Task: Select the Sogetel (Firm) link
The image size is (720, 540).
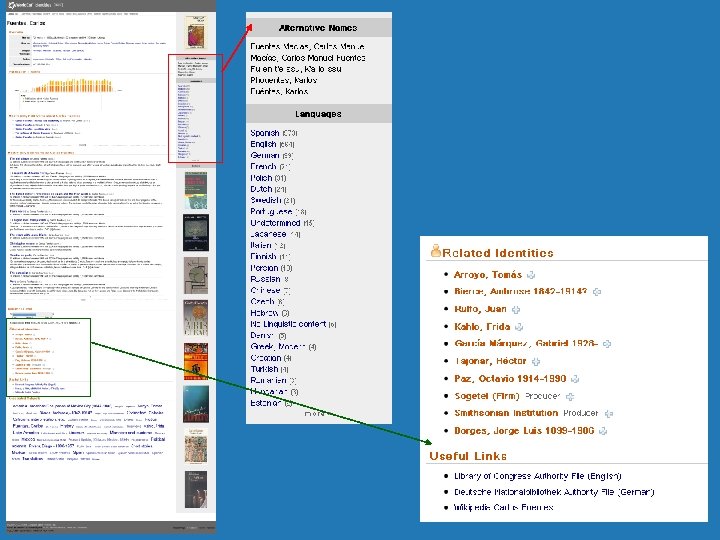Action: [486, 396]
